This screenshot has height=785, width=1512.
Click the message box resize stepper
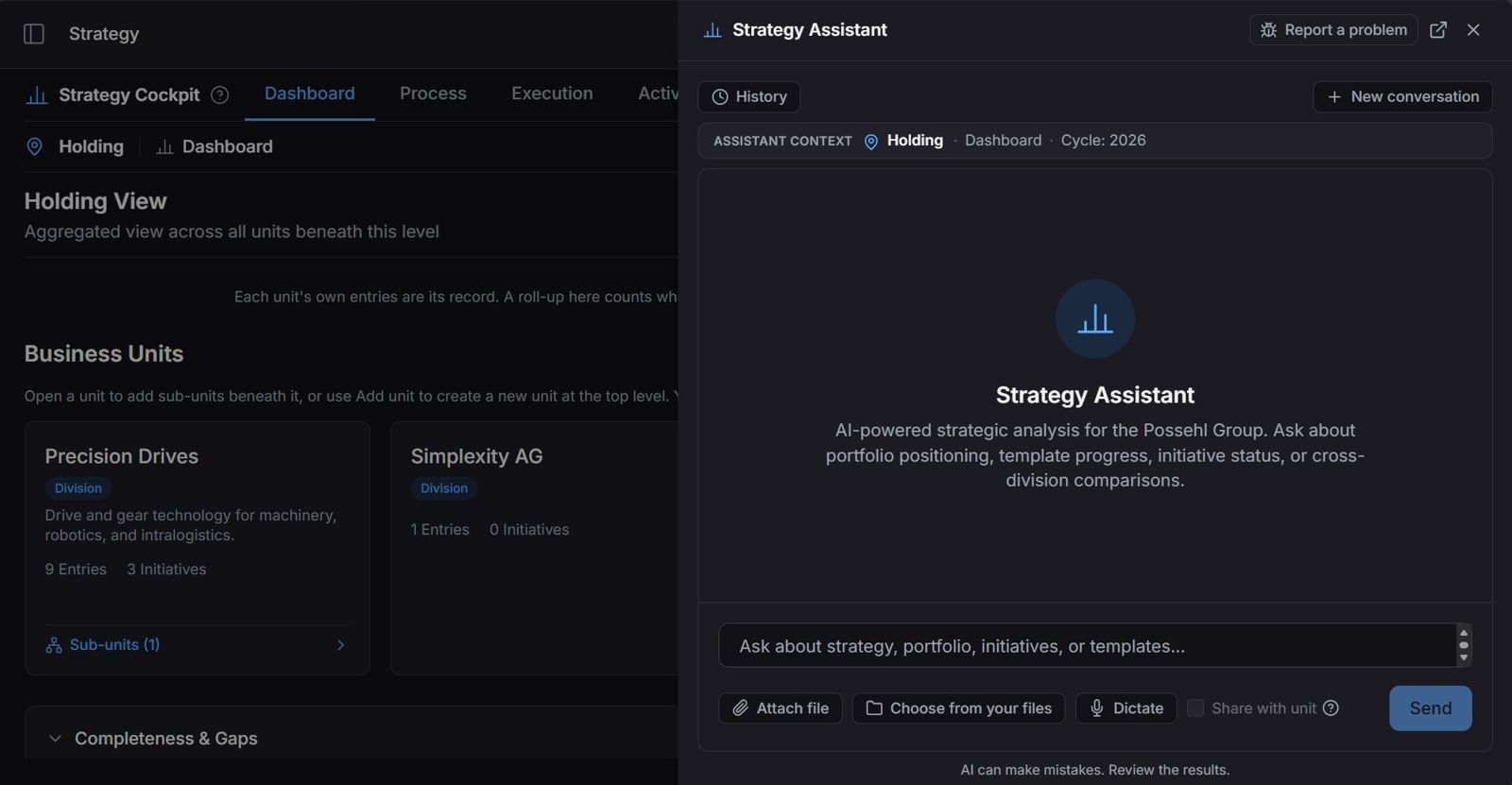pyautogui.click(x=1464, y=646)
